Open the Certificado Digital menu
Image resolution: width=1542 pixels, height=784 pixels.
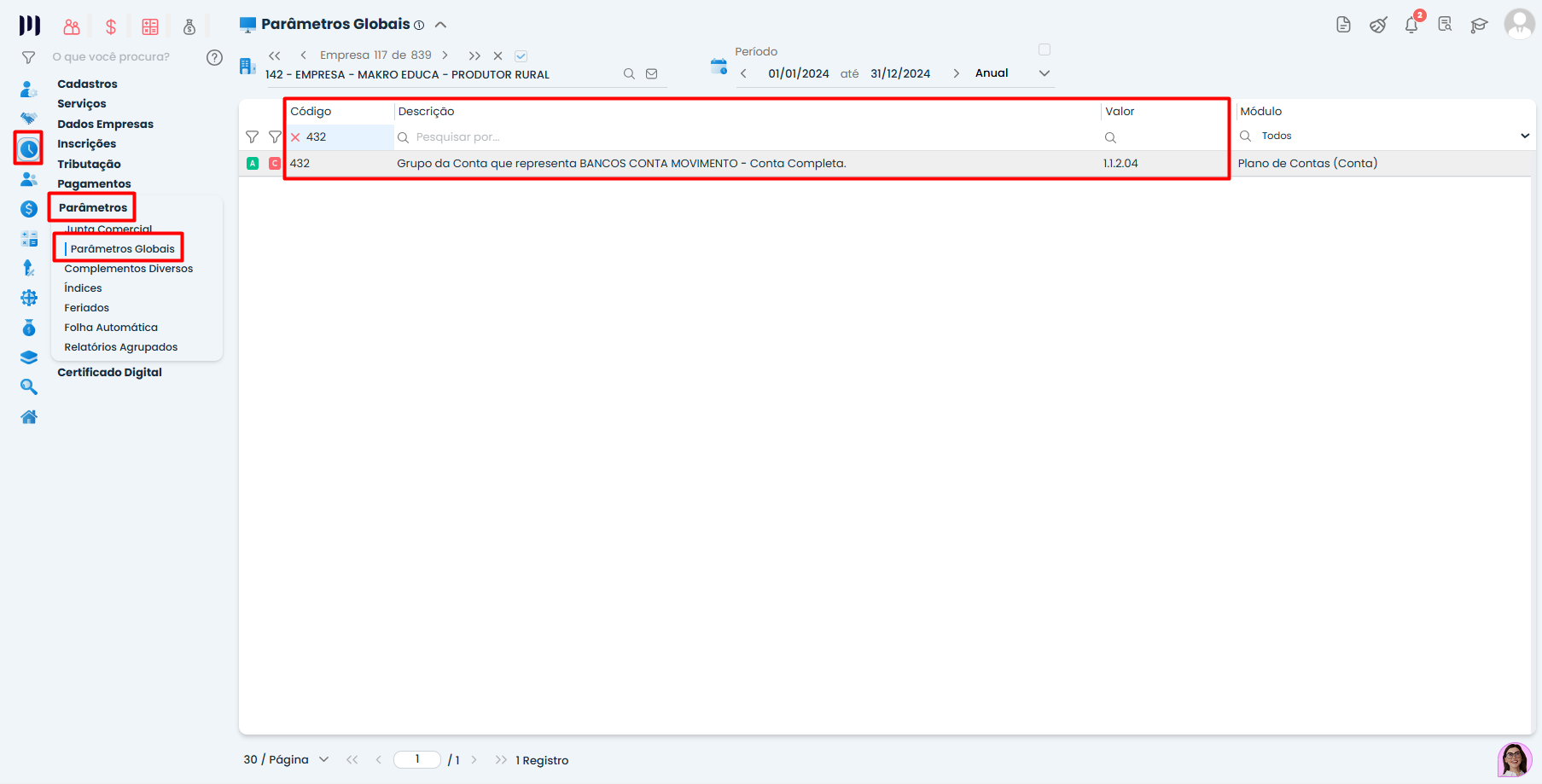point(109,372)
